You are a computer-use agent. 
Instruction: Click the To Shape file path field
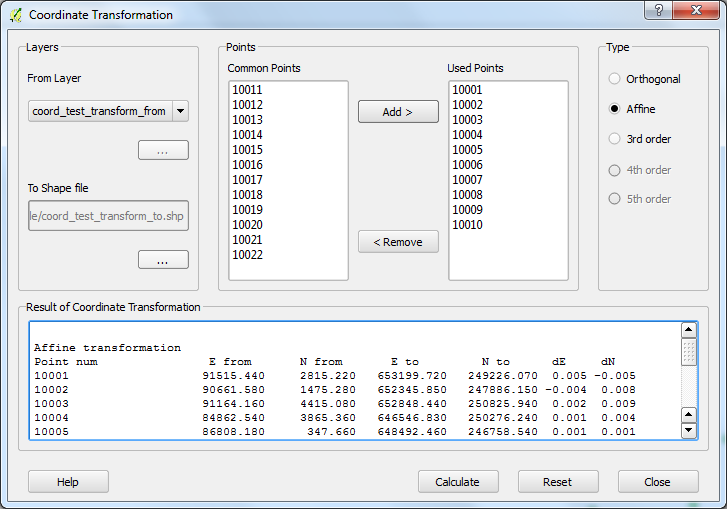108,216
